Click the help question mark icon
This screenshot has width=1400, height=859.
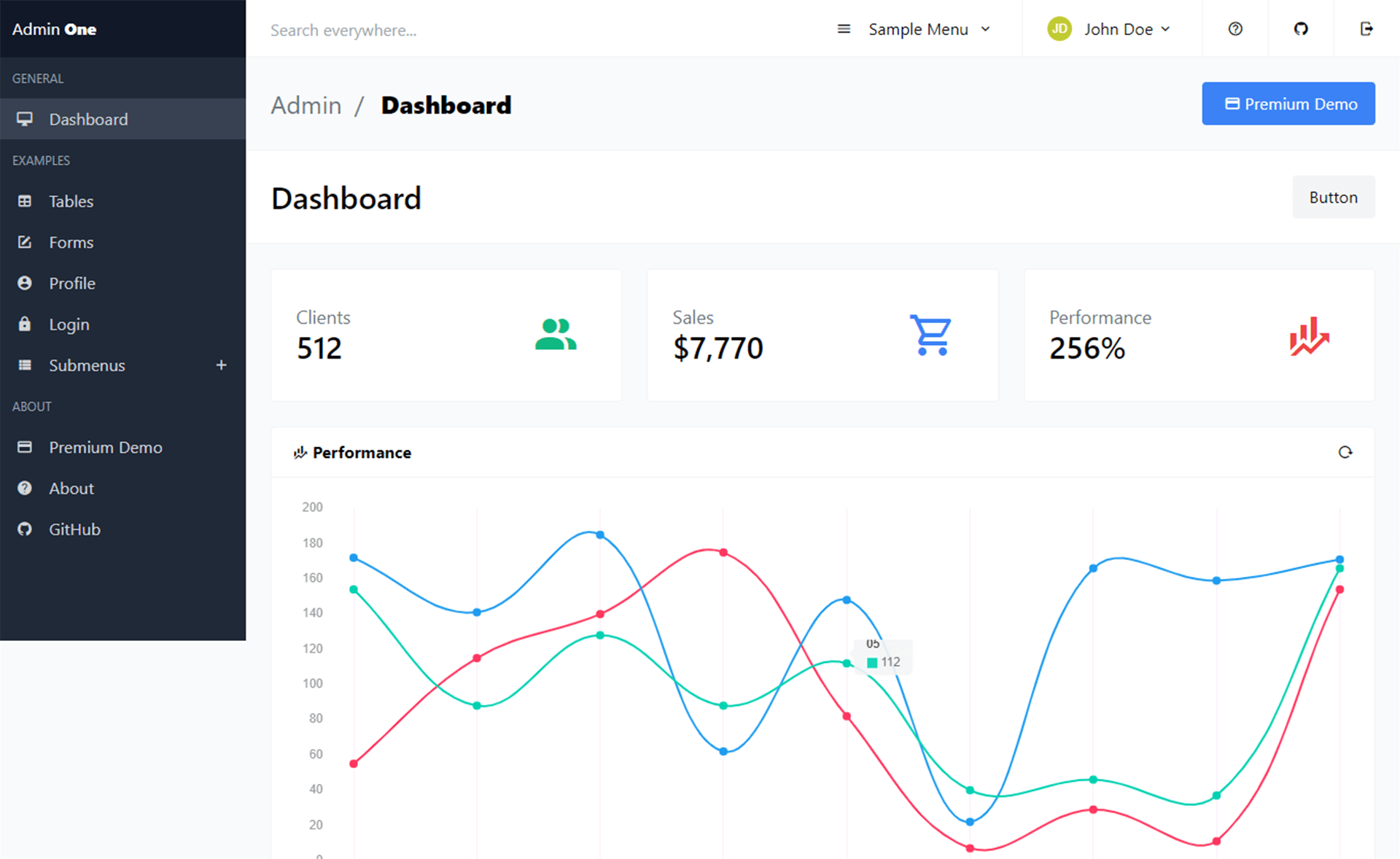(1235, 29)
